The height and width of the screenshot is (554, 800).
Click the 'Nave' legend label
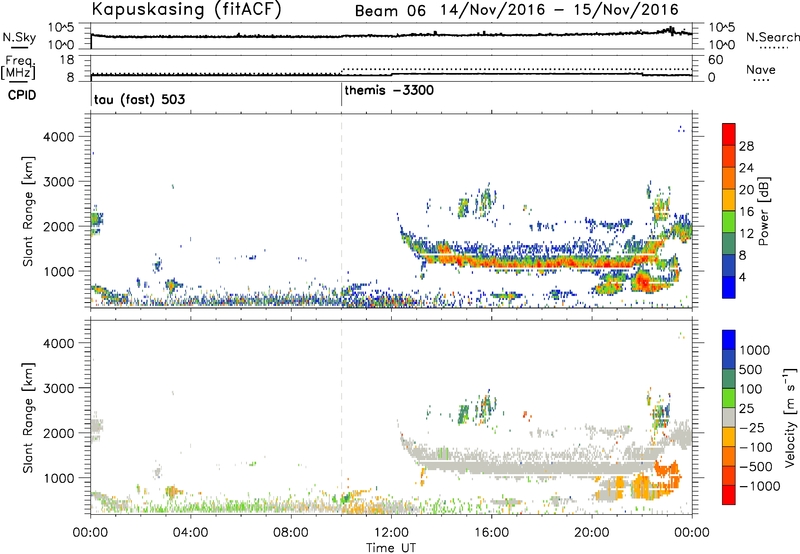coord(761,69)
